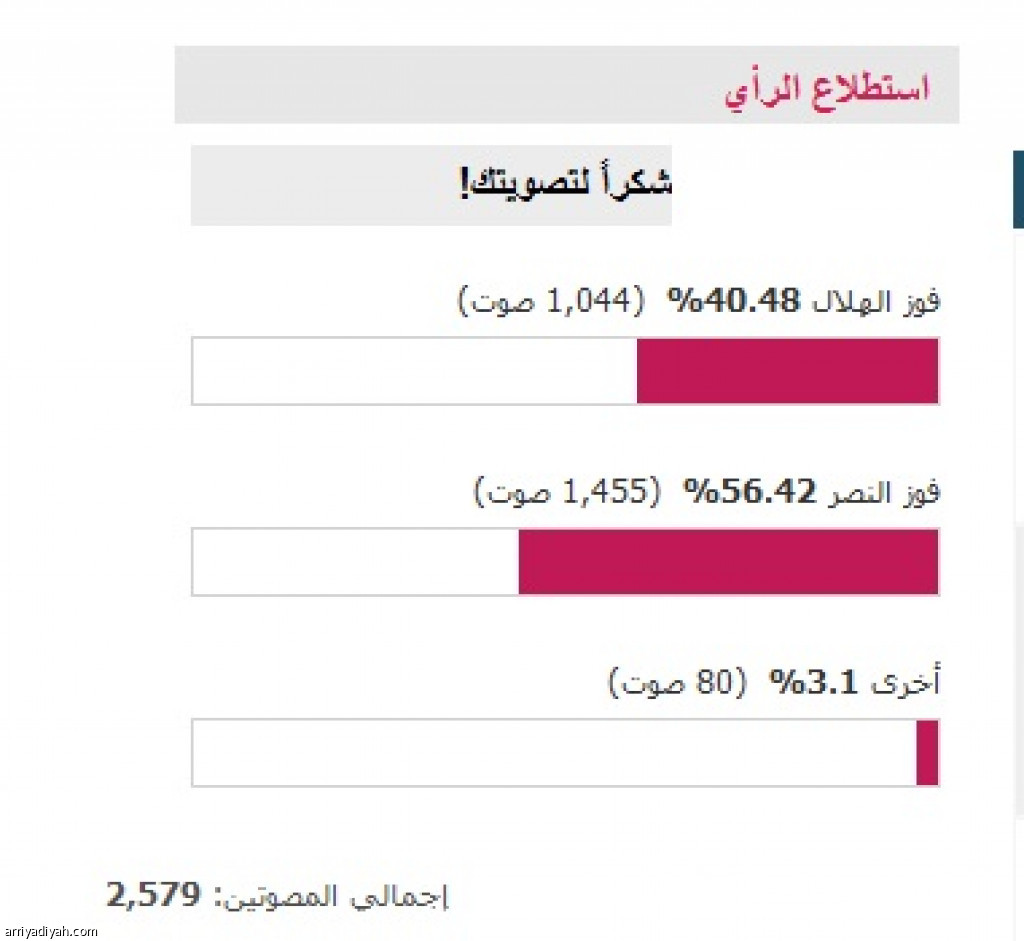Viewport: 1024px width, 941px height.
Task: Click the 3.1% percentage text
Action: [x=812, y=683]
